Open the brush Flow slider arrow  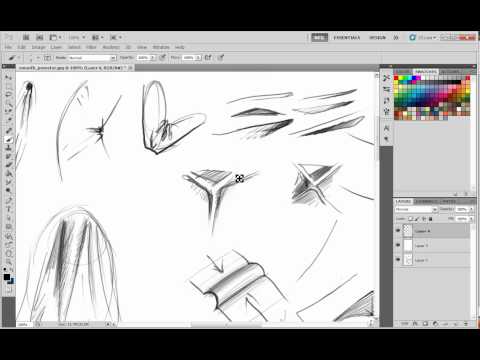tap(198, 58)
